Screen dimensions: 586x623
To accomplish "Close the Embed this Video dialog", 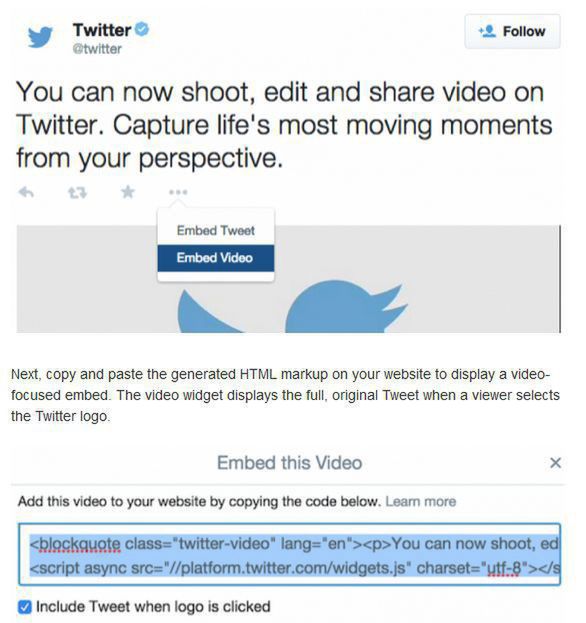I will (555, 462).
